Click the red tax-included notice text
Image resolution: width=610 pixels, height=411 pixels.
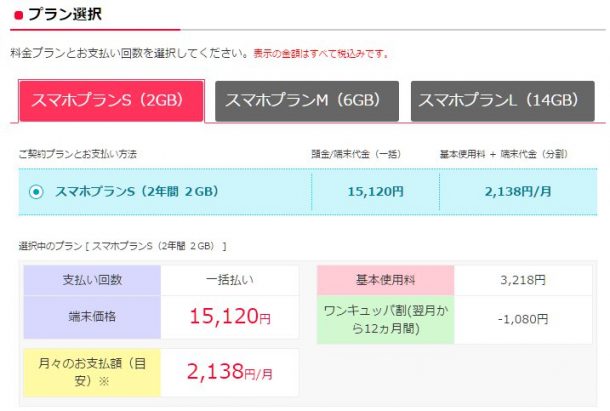(320, 53)
